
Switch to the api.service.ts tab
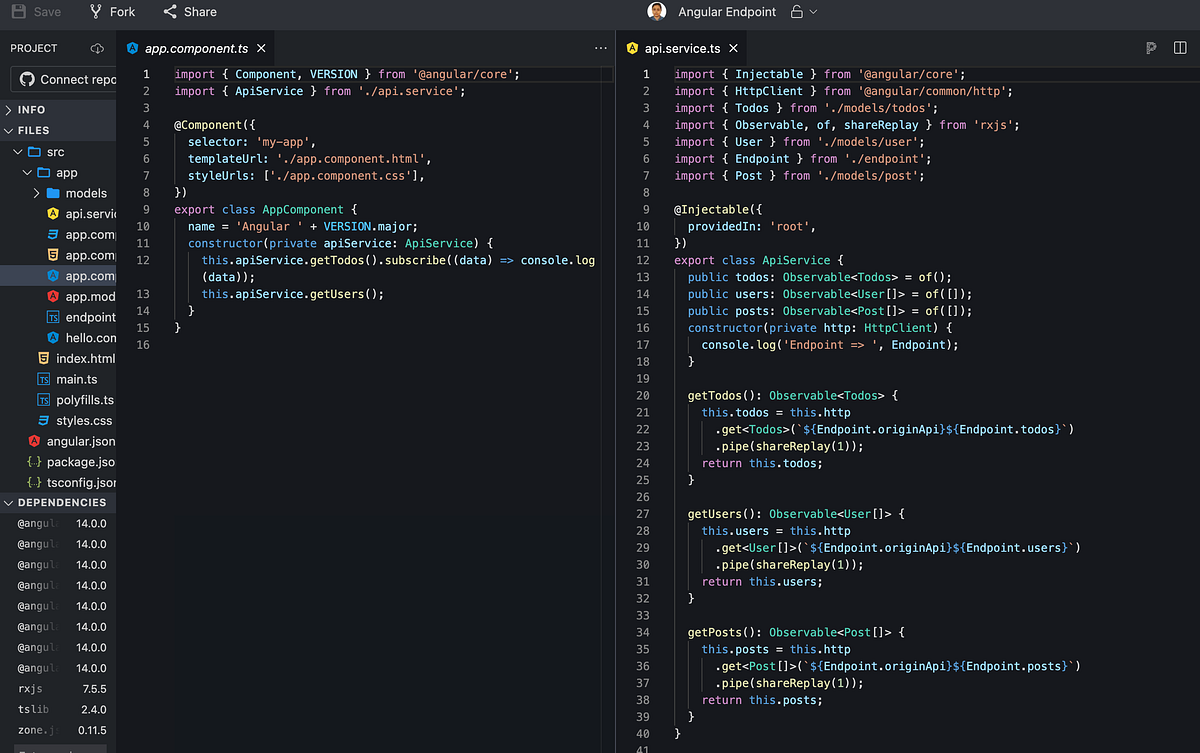point(681,48)
